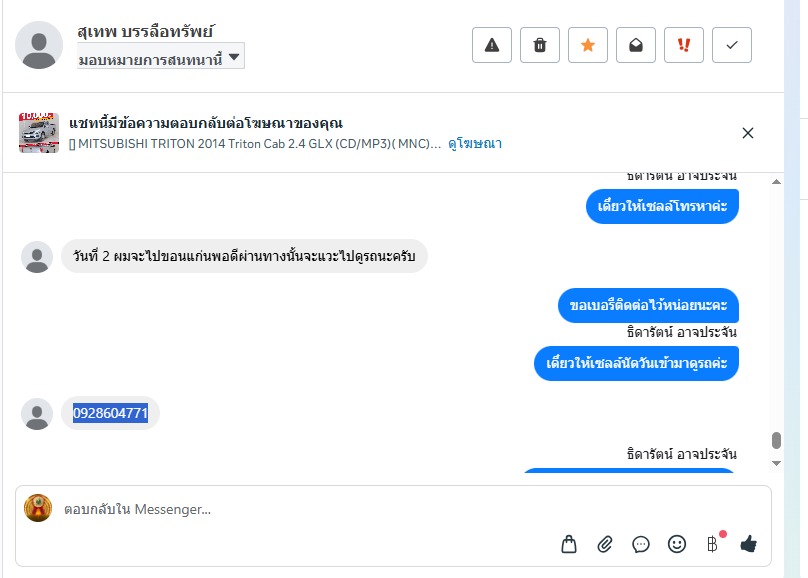Toggle the orange follow-up star
808x578 pixels.
[588, 45]
